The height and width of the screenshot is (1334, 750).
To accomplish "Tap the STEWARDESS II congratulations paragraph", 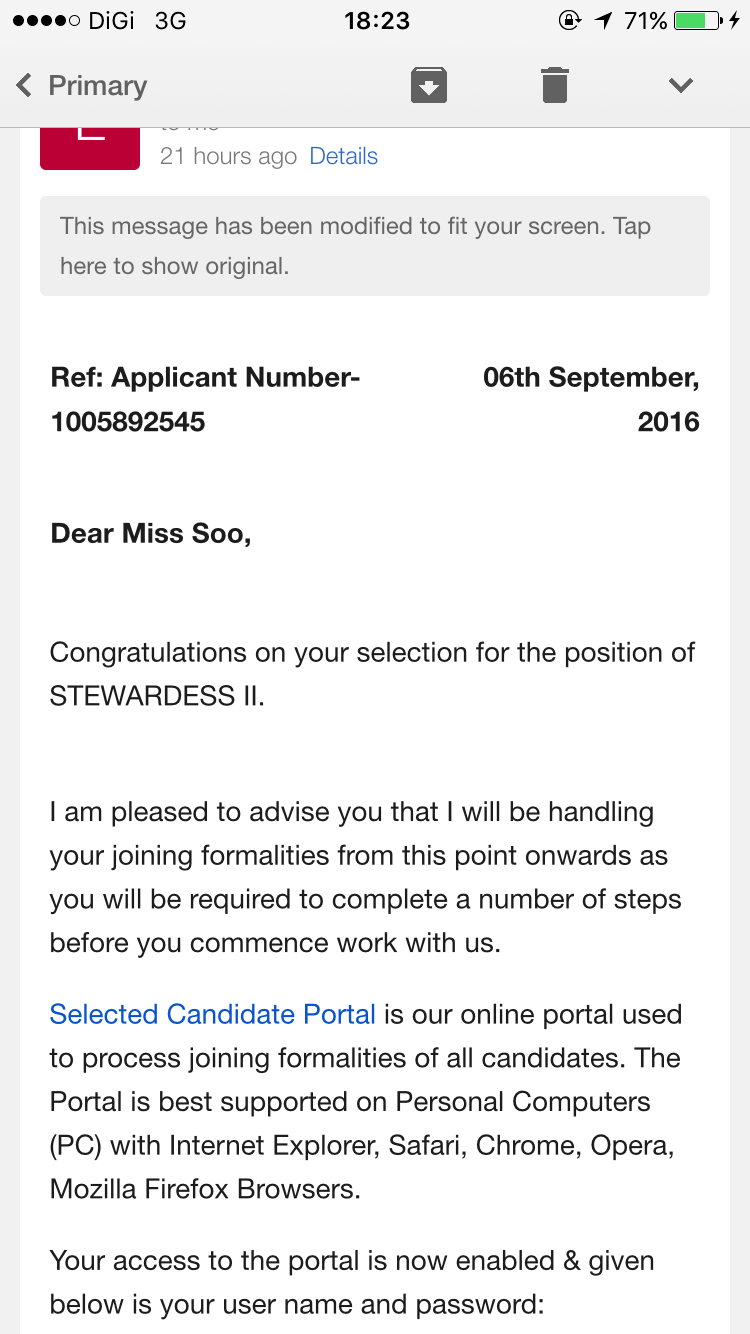I will [372, 674].
